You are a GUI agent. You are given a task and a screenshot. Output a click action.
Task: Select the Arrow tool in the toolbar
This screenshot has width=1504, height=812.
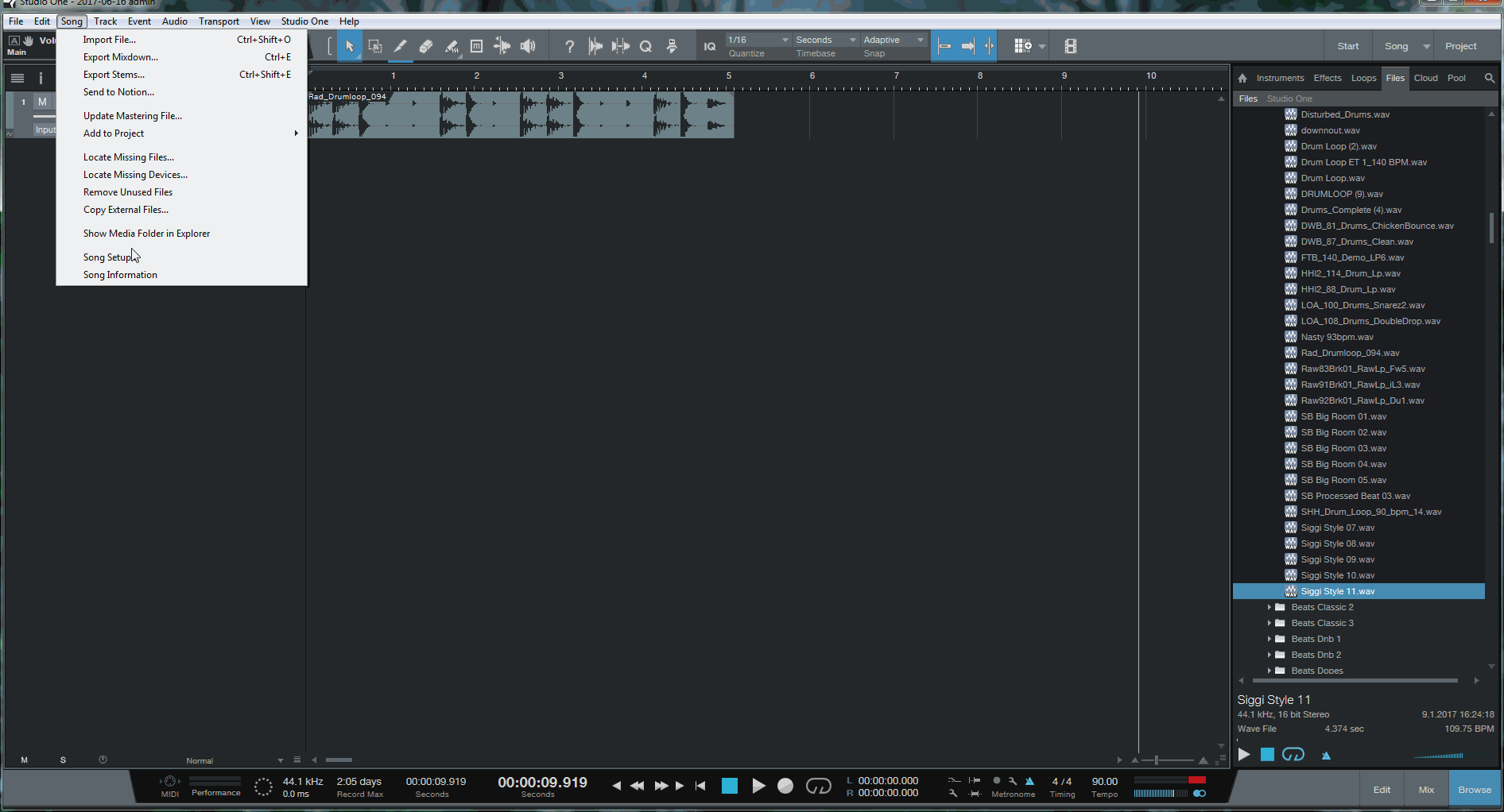tap(349, 46)
